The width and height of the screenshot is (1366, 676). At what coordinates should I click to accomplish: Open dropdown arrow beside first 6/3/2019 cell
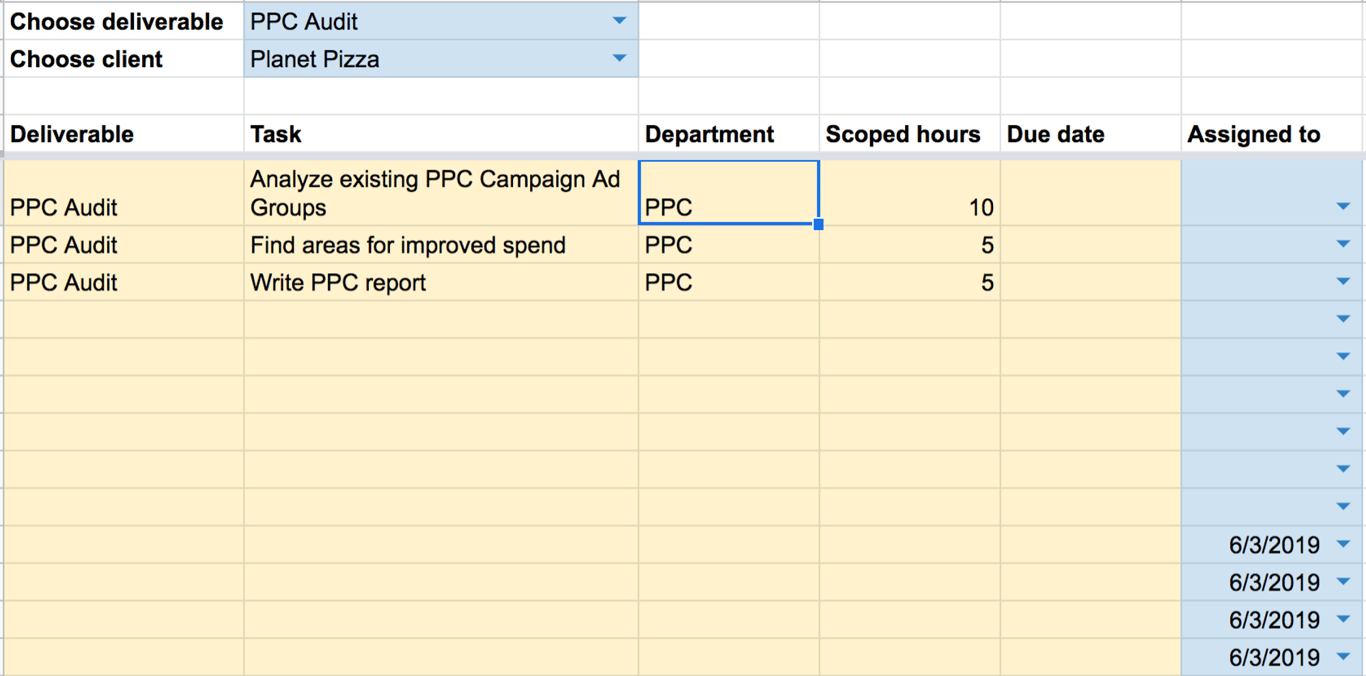1343,545
